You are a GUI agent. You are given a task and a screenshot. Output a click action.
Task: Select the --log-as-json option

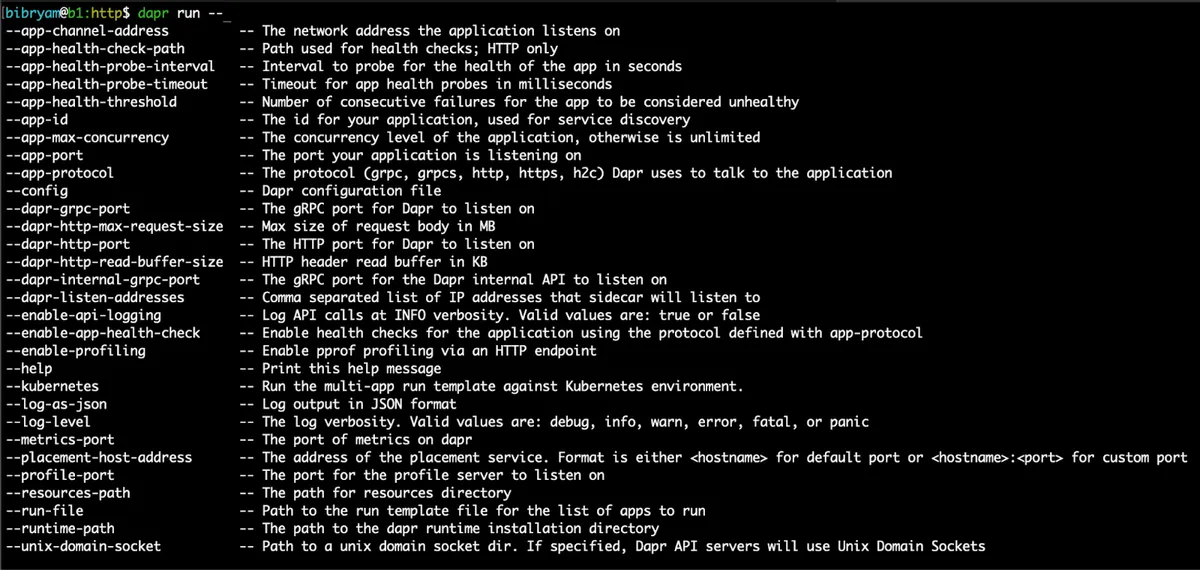point(56,404)
